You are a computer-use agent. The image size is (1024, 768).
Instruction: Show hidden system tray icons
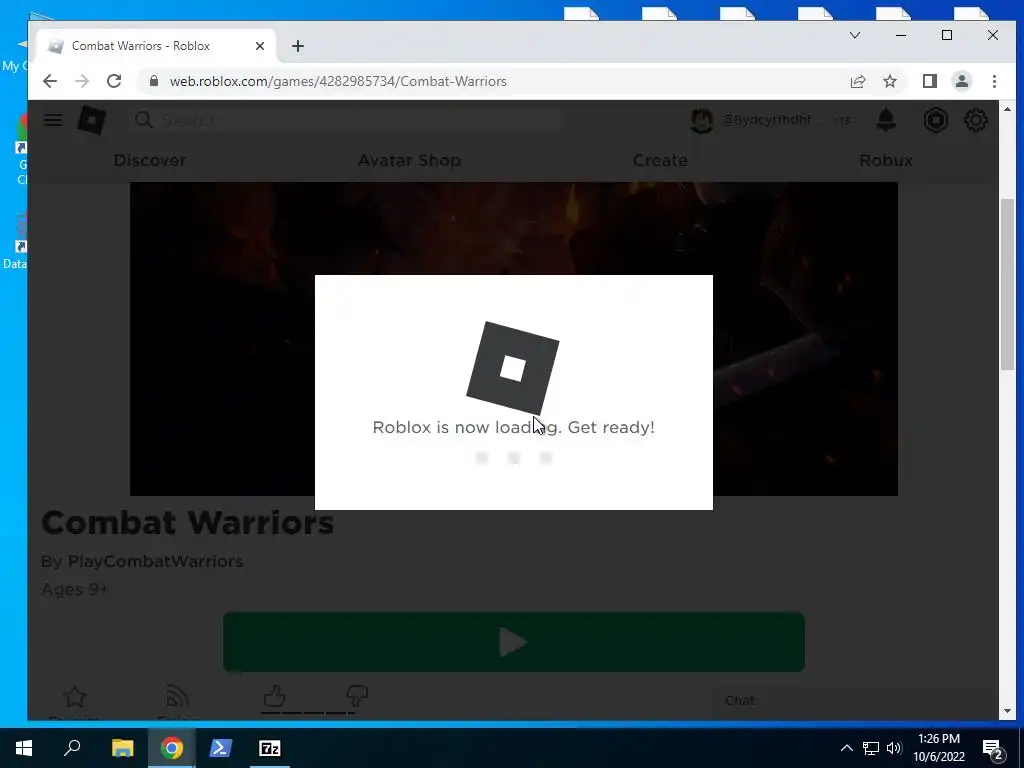click(x=846, y=748)
